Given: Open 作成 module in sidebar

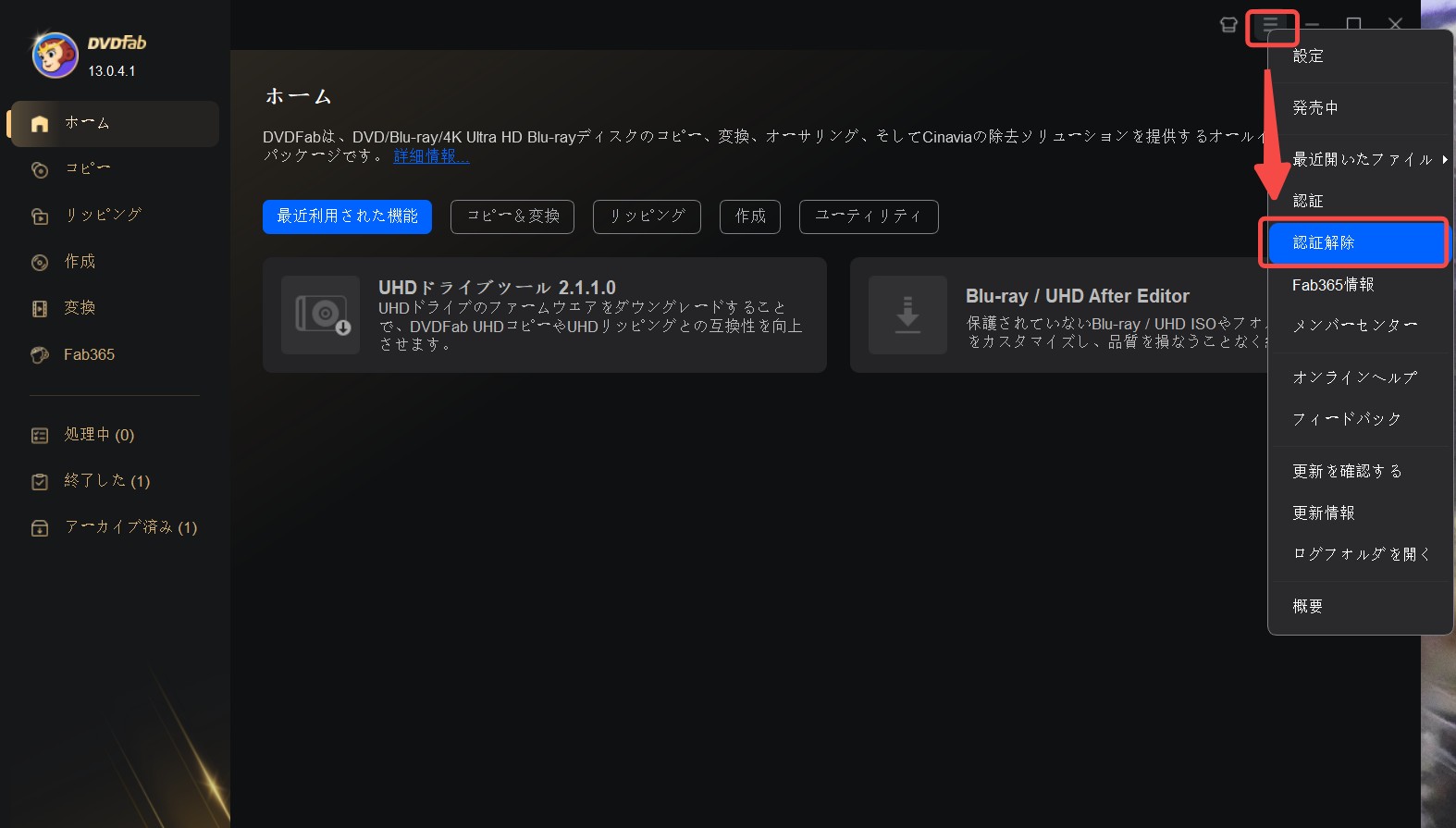Looking at the screenshot, I should 114,263.
